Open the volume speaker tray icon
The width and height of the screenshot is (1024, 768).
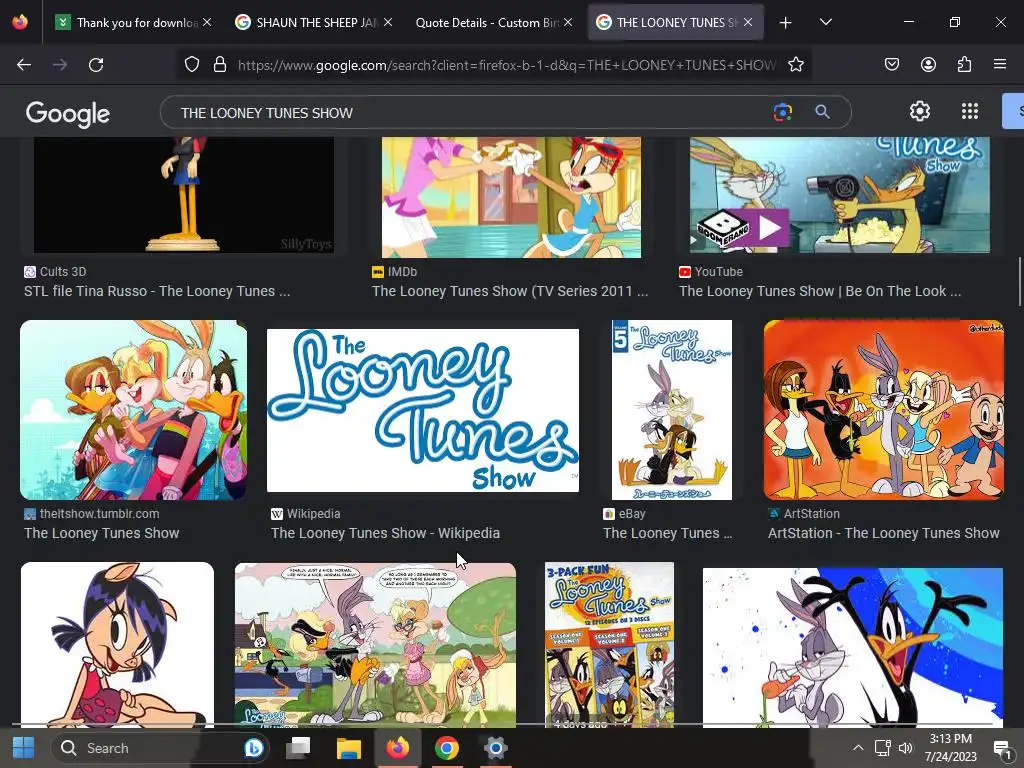click(x=905, y=748)
